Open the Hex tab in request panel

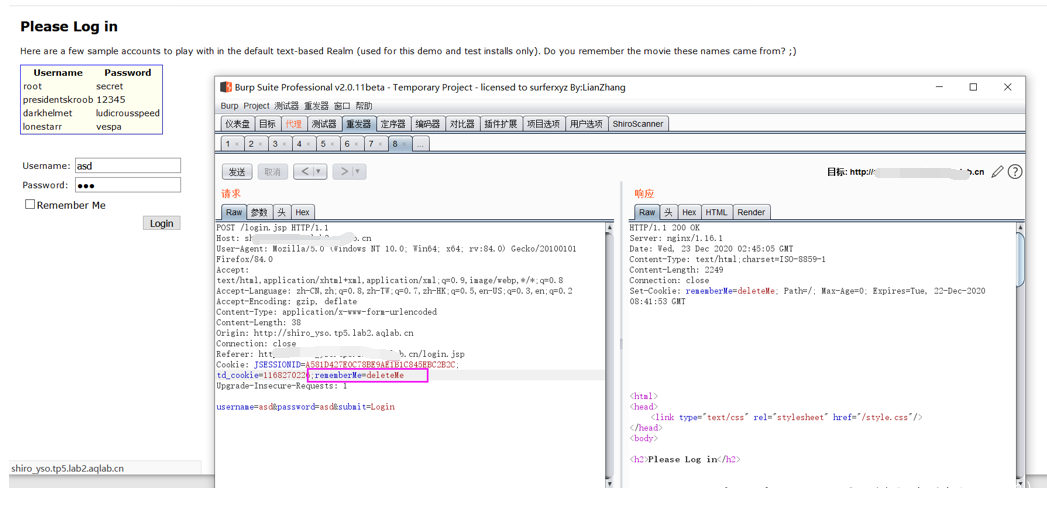pyautogui.click(x=302, y=212)
